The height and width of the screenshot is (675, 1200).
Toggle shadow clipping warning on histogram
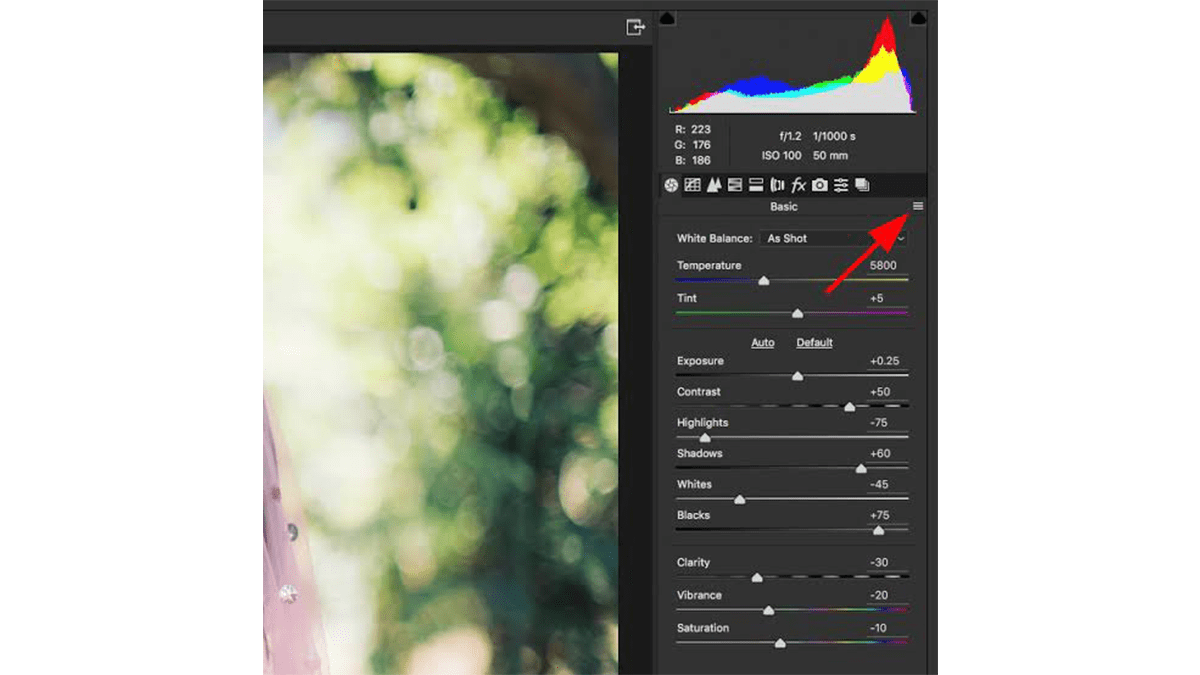[x=668, y=18]
